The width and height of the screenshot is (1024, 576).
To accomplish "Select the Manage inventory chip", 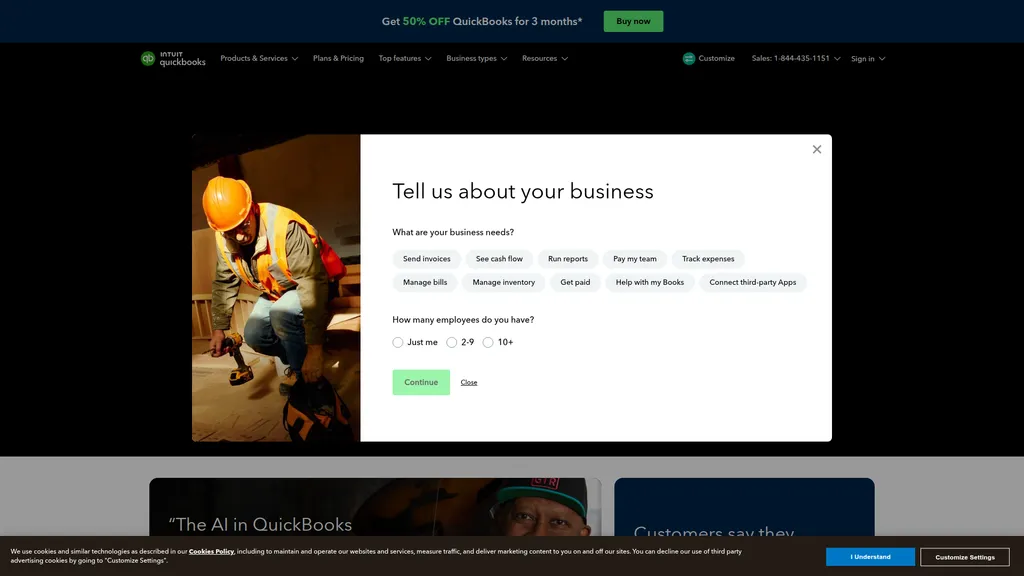I will pos(504,283).
